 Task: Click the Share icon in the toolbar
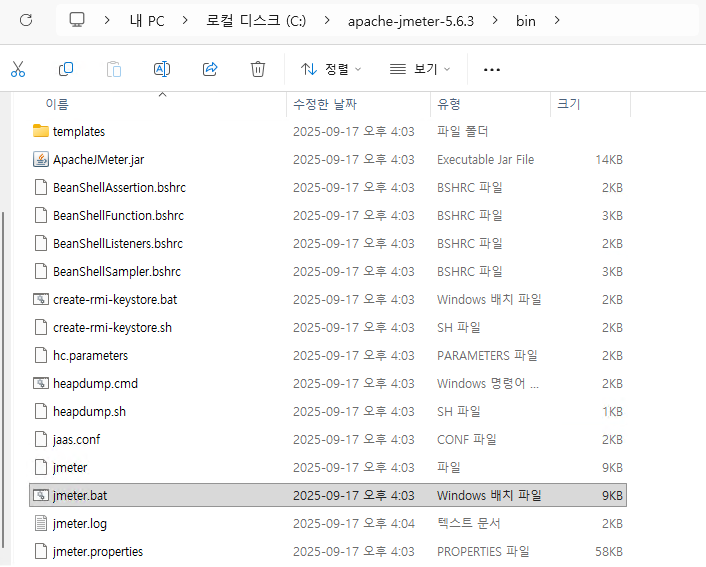[210, 69]
